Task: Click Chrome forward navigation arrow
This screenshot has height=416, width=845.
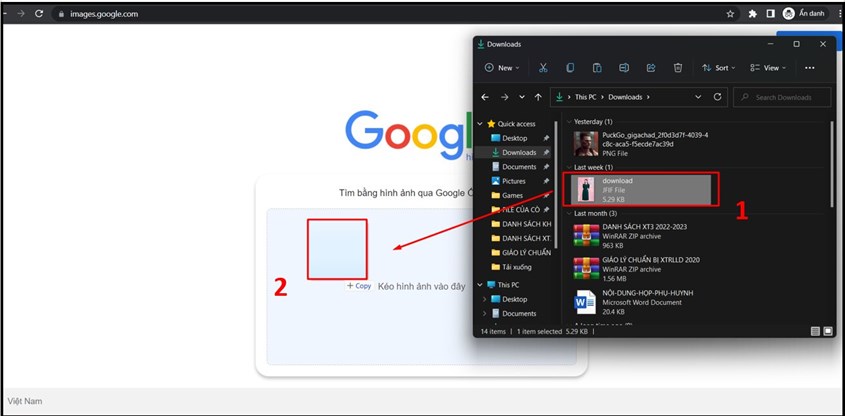Action: [x=21, y=14]
